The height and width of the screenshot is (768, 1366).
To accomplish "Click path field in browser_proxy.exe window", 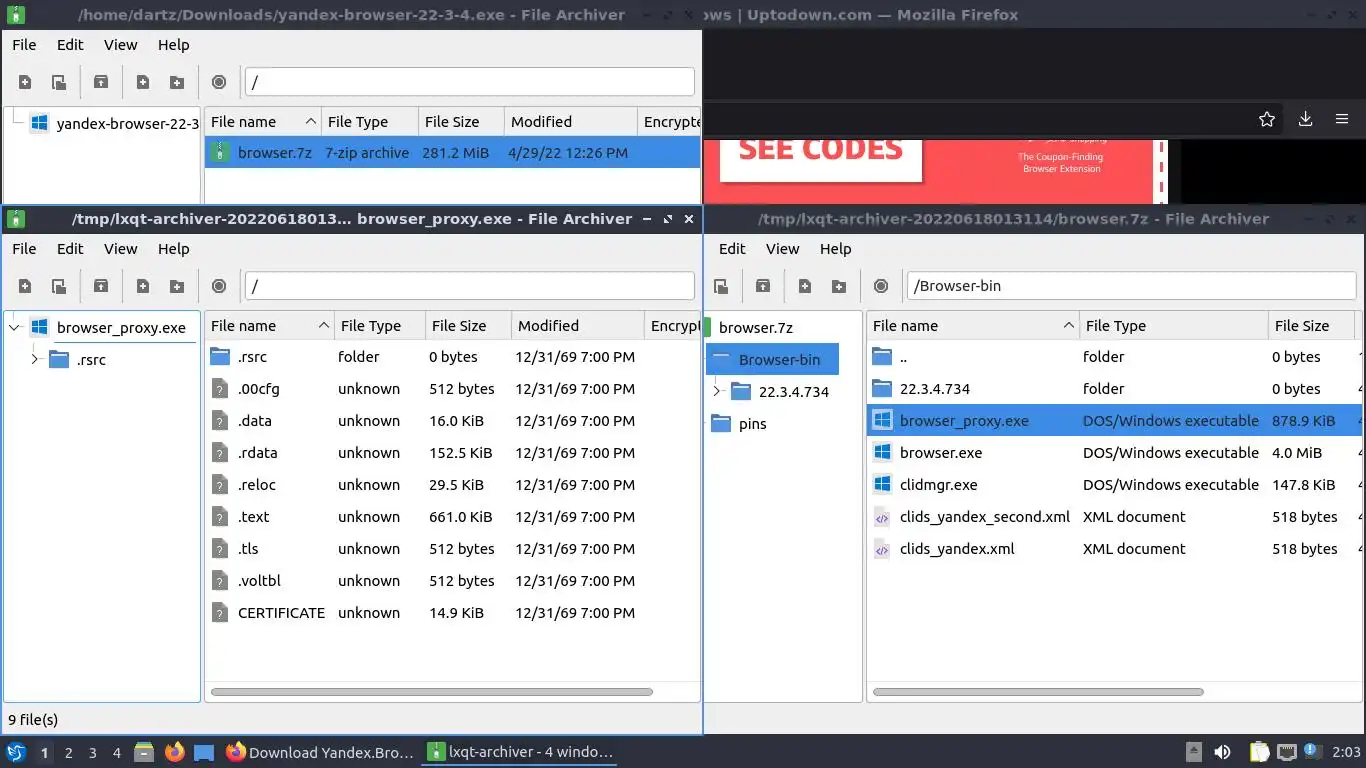I will 469,286.
